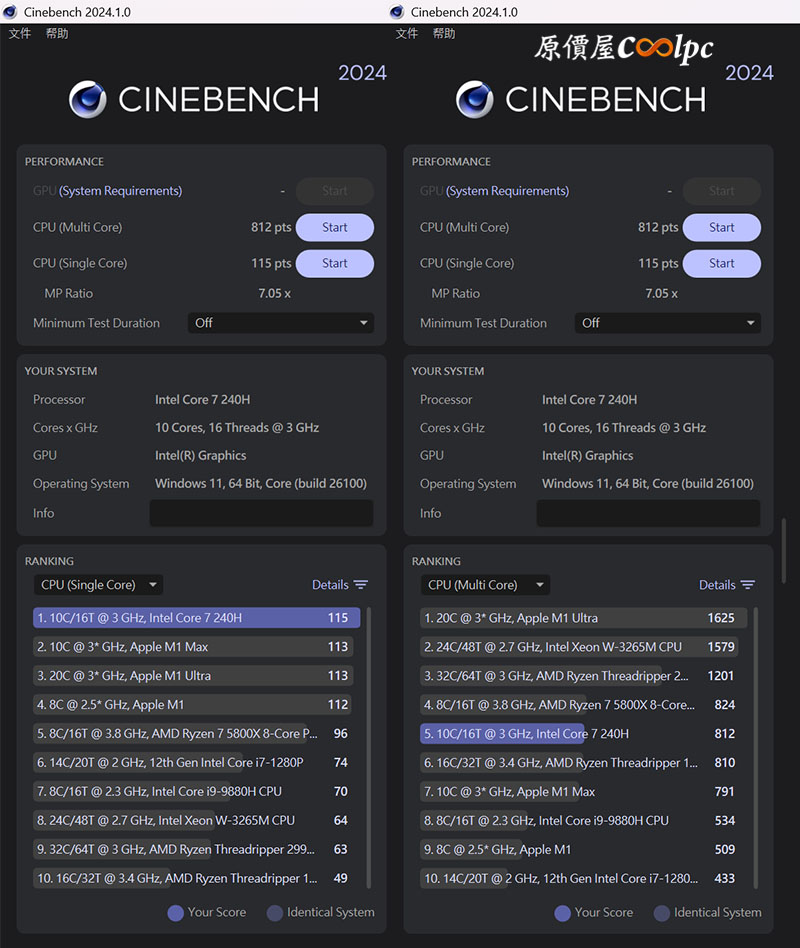
Task: Click the Your Score legend dot in left window
Action: point(175,912)
